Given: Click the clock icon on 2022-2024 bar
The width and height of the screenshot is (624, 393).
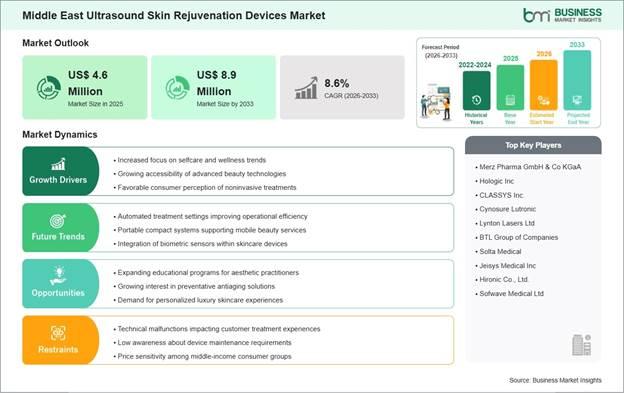Looking at the screenshot, I should 476,100.
